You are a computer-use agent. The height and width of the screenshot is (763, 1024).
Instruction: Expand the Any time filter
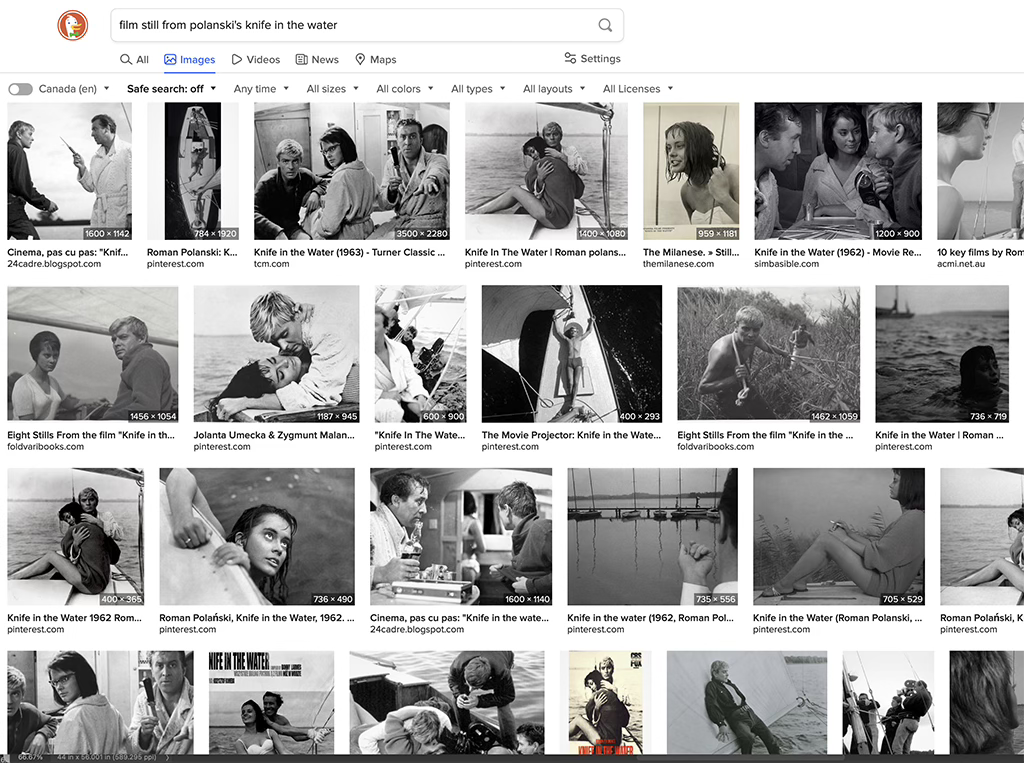tap(261, 89)
